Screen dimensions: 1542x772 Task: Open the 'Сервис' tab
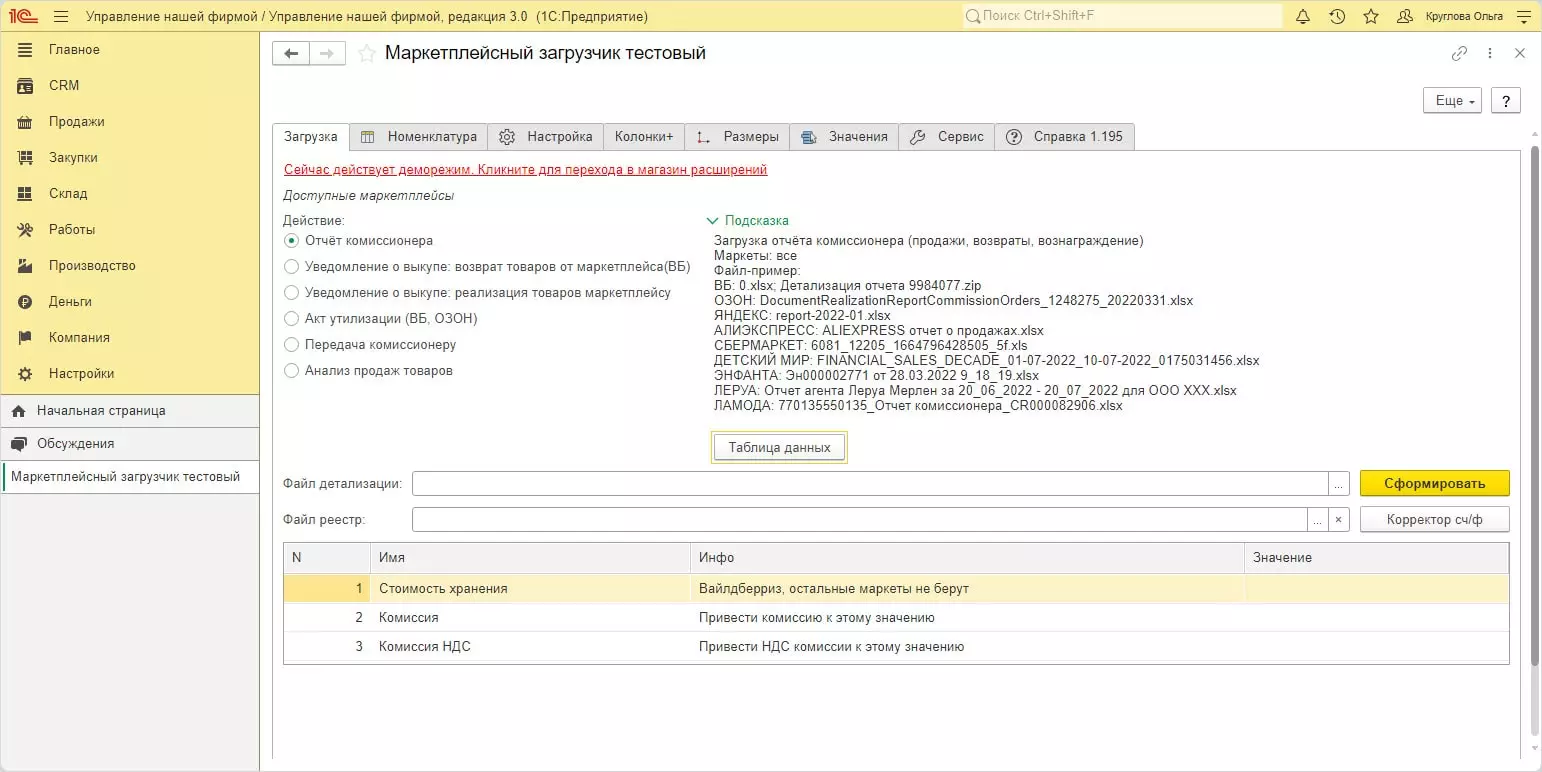(947, 137)
